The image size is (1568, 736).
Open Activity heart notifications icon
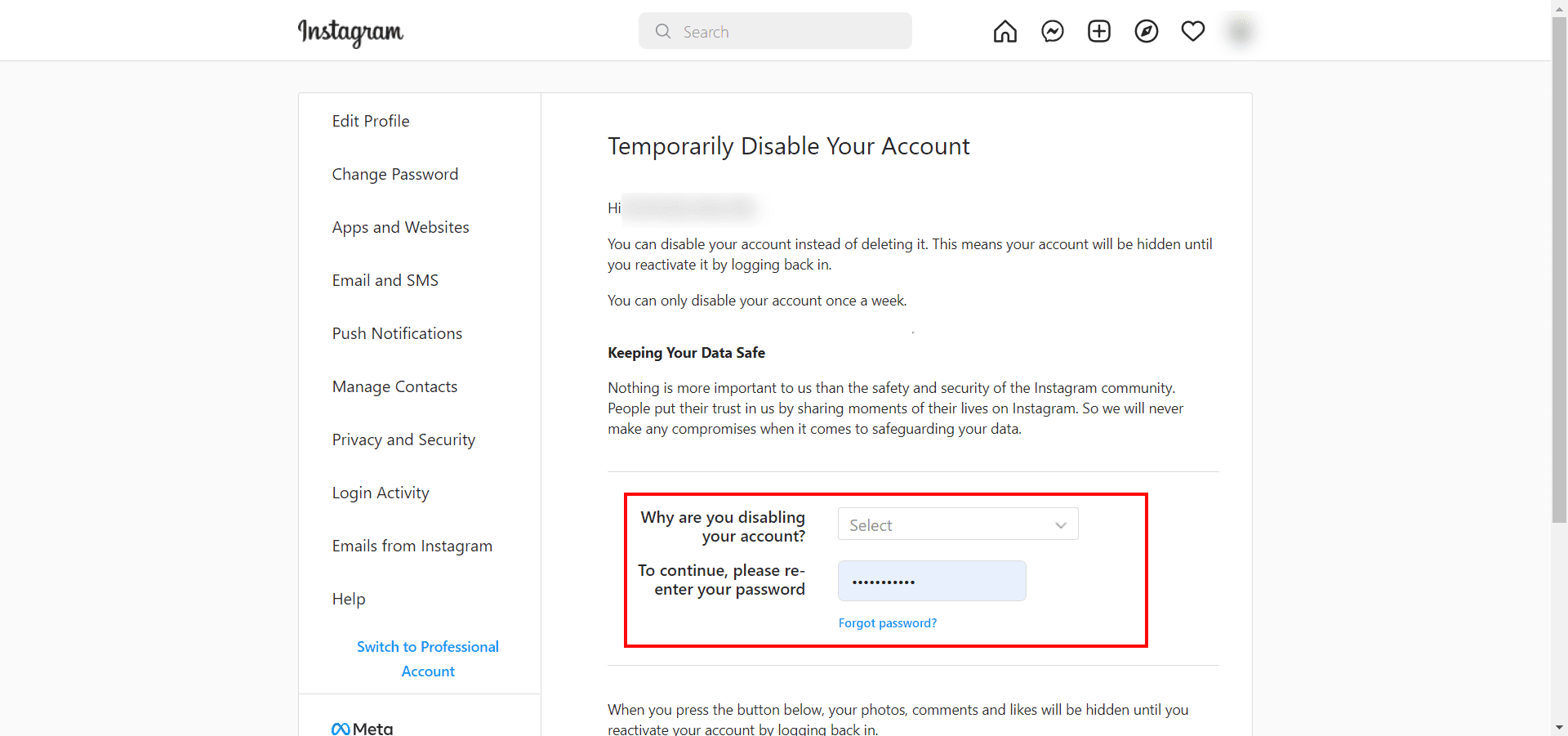1192,32
